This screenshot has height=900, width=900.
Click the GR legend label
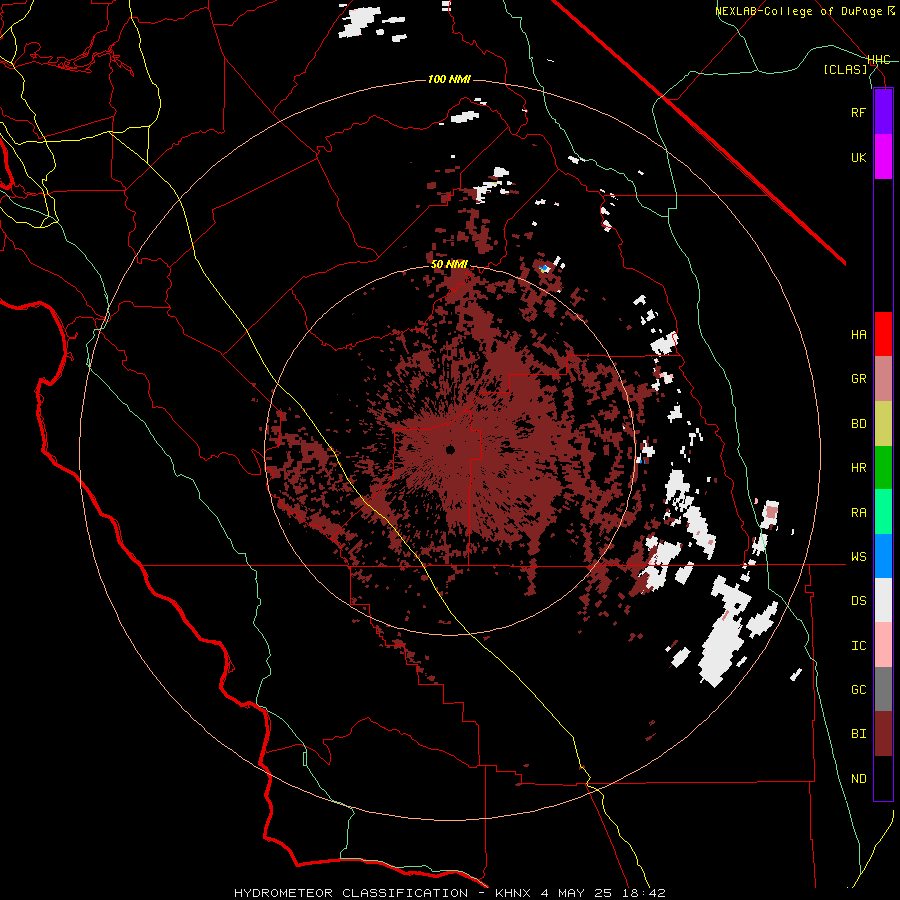pyautogui.click(x=858, y=379)
